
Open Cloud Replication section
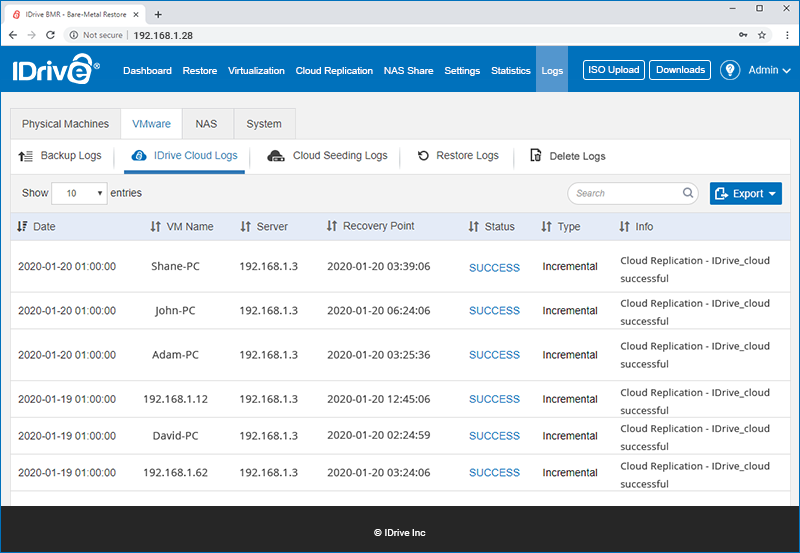334,70
